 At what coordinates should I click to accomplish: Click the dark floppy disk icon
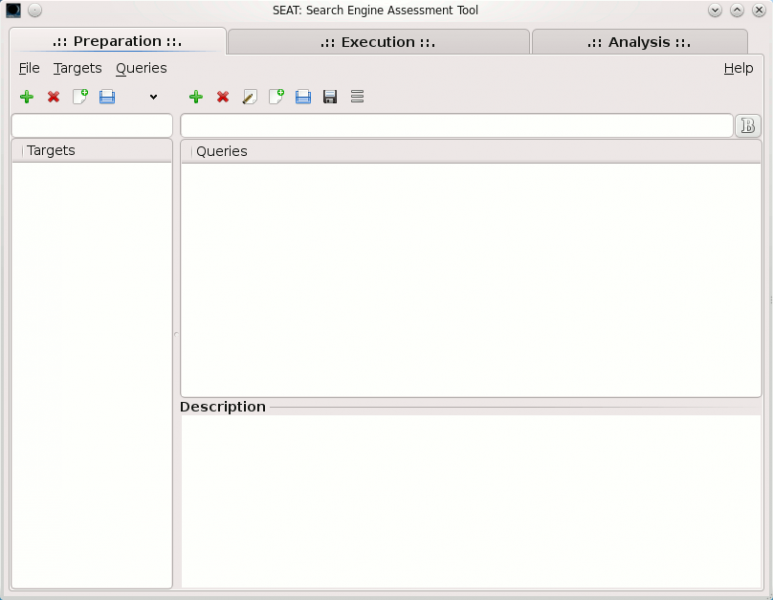[x=330, y=97]
